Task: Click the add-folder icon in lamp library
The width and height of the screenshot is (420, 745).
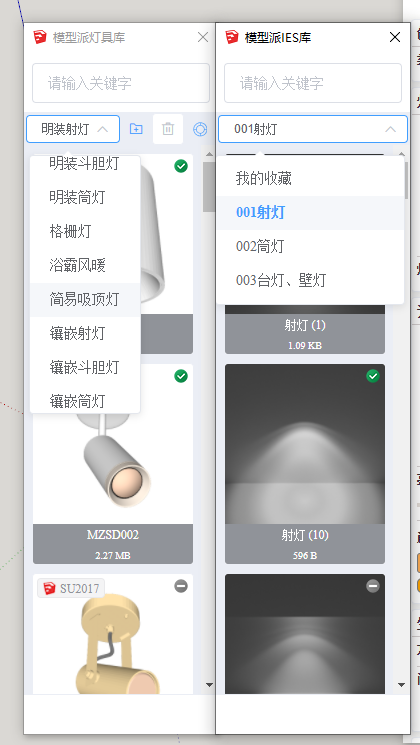Action: click(x=136, y=129)
